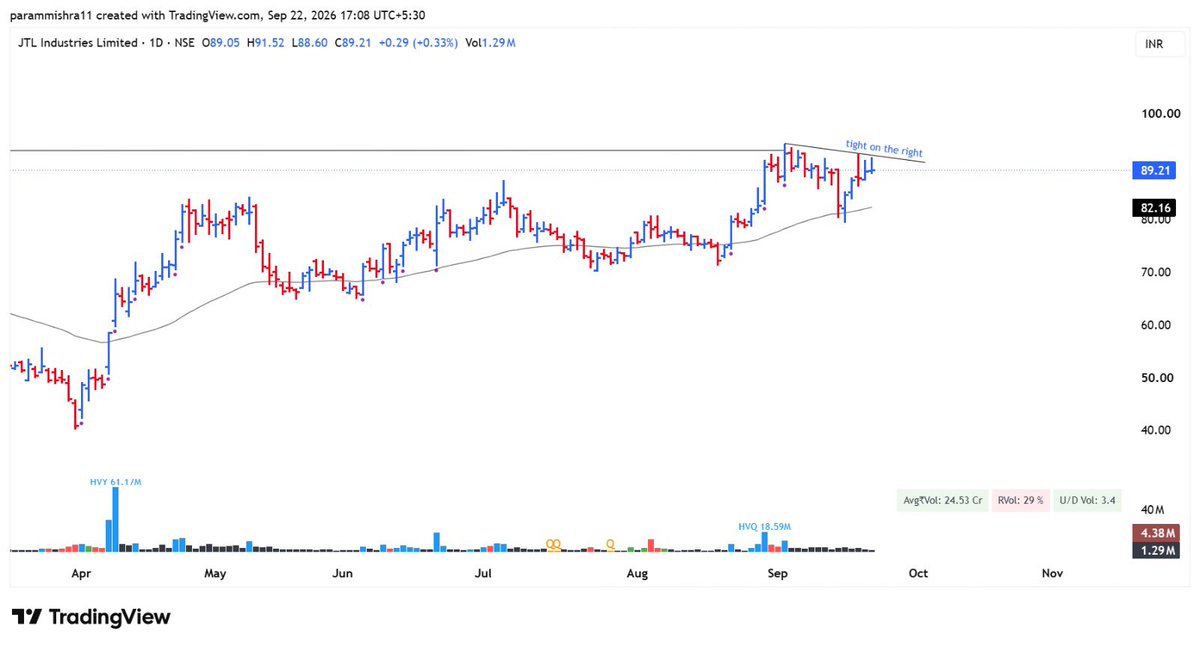
Task: Click the 50.00 price axis label
Action: tap(1158, 378)
